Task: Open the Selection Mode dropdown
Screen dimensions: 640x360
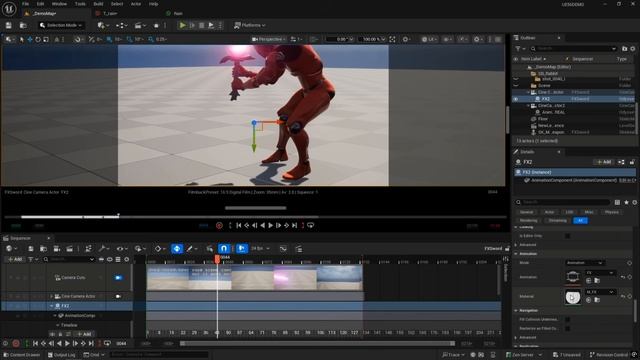Action: click(x=61, y=25)
